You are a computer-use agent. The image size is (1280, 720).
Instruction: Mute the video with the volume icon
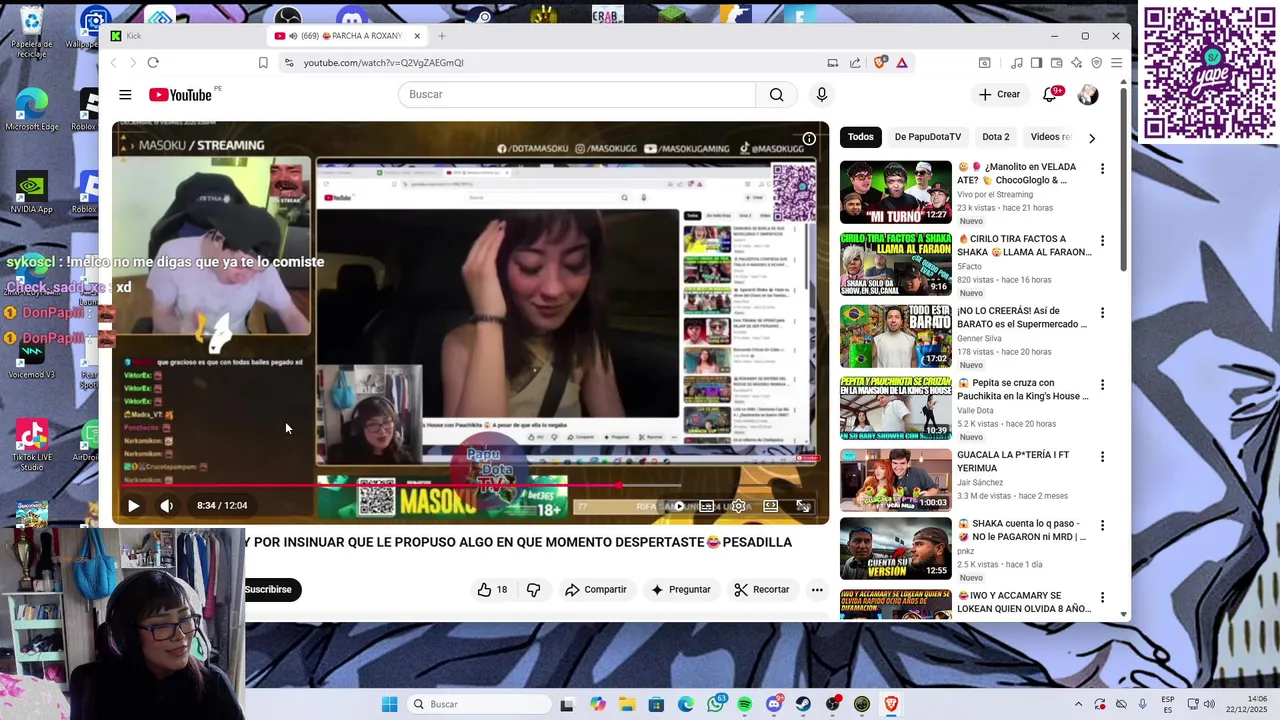click(166, 506)
